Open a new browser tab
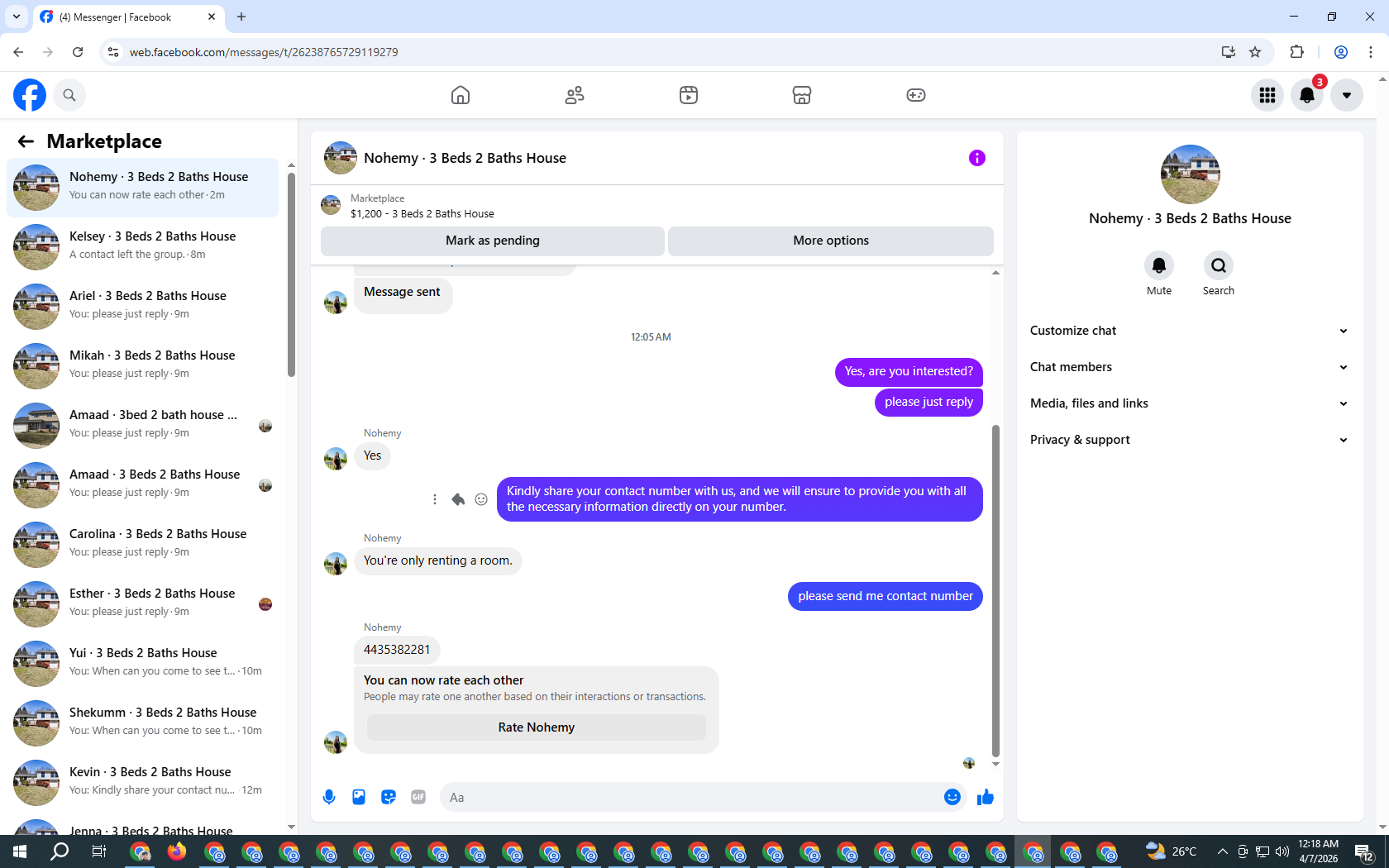 [241, 17]
